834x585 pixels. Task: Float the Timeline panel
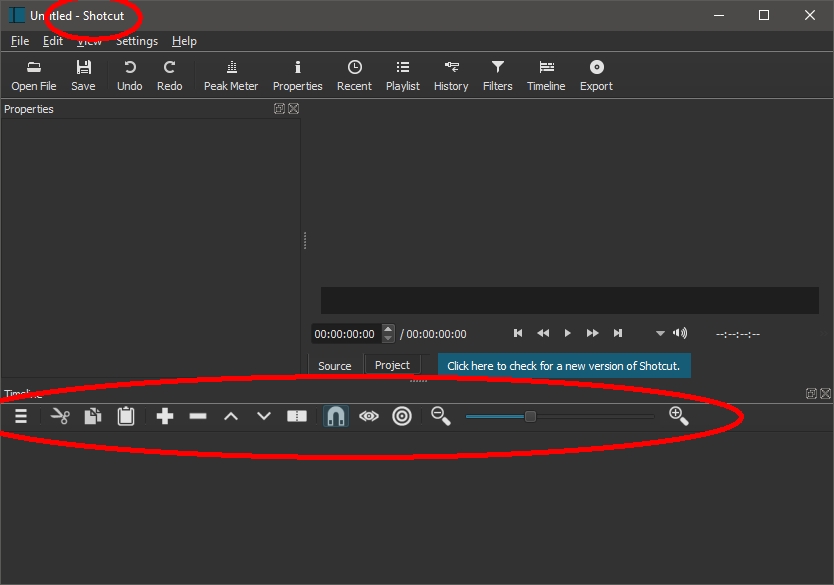pos(811,394)
